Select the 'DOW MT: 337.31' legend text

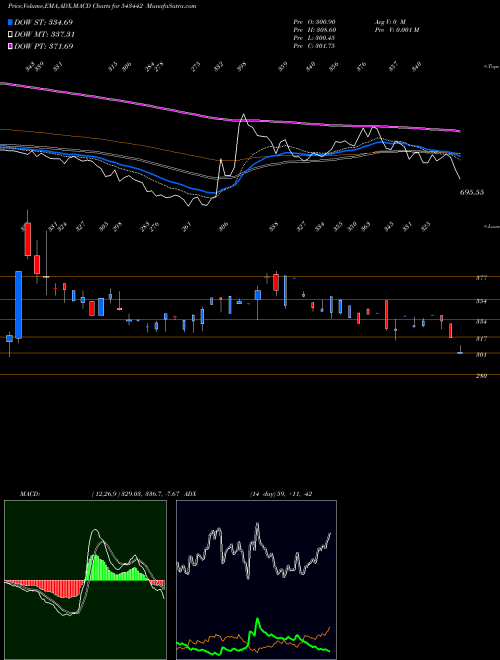click(x=45, y=34)
